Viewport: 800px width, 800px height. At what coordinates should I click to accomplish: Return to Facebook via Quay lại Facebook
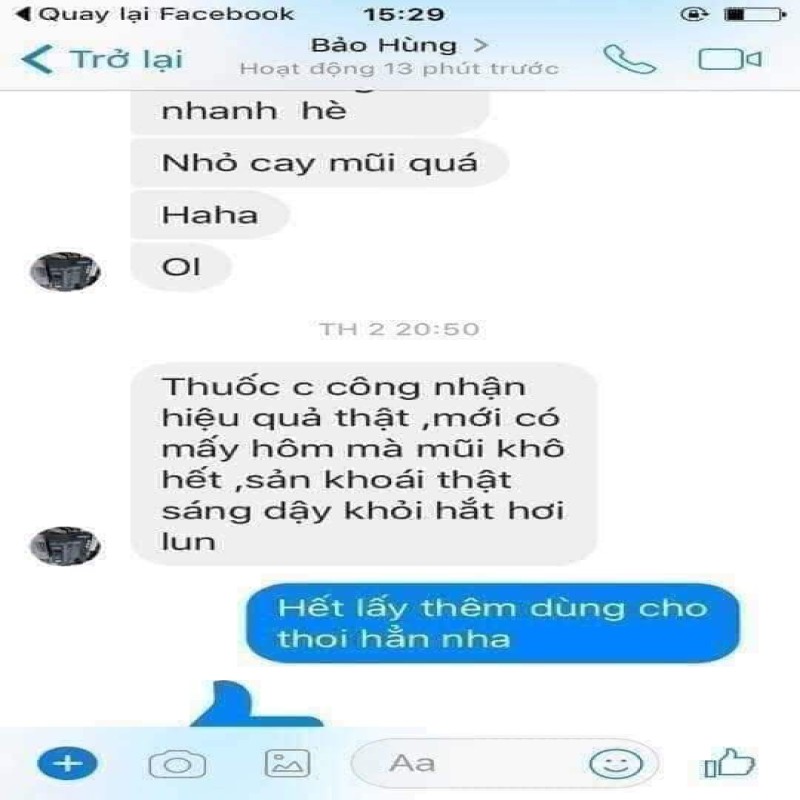tap(155, 14)
